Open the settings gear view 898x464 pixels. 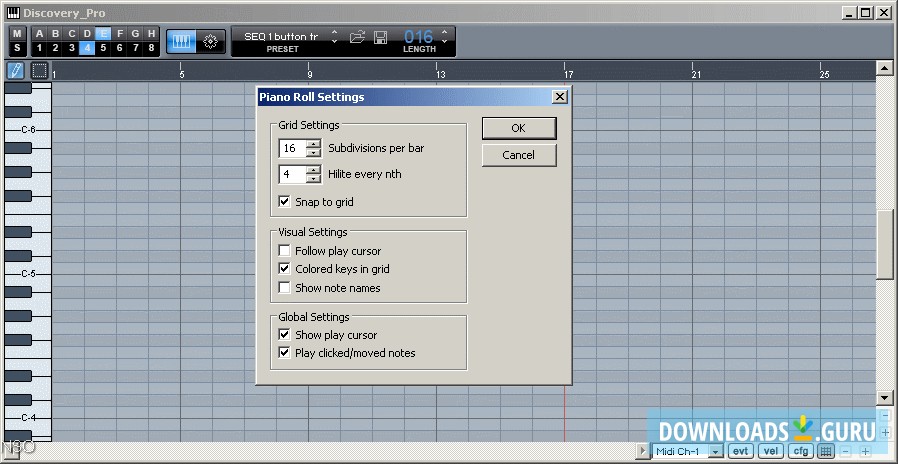(210, 41)
